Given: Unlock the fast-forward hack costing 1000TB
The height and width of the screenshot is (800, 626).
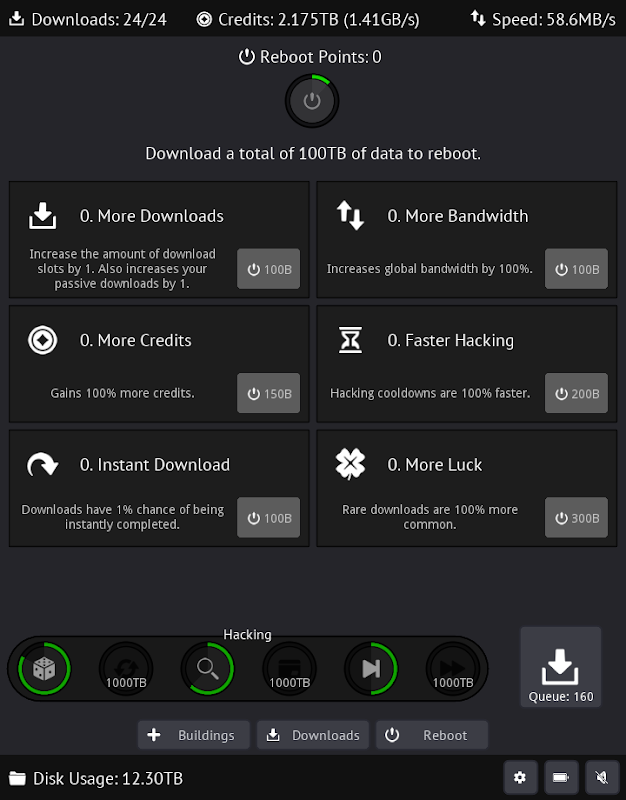Looking at the screenshot, I should pos(453,668).
